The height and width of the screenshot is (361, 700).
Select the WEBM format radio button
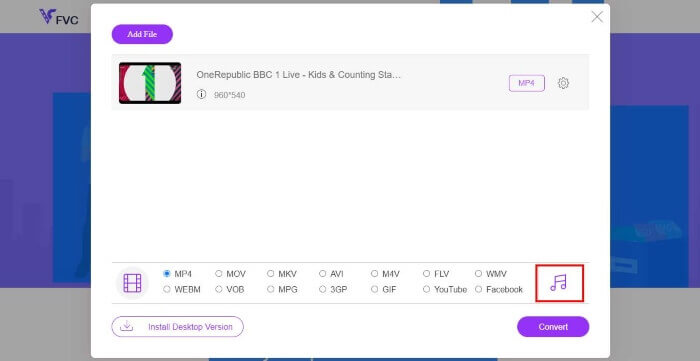point(167,289)
